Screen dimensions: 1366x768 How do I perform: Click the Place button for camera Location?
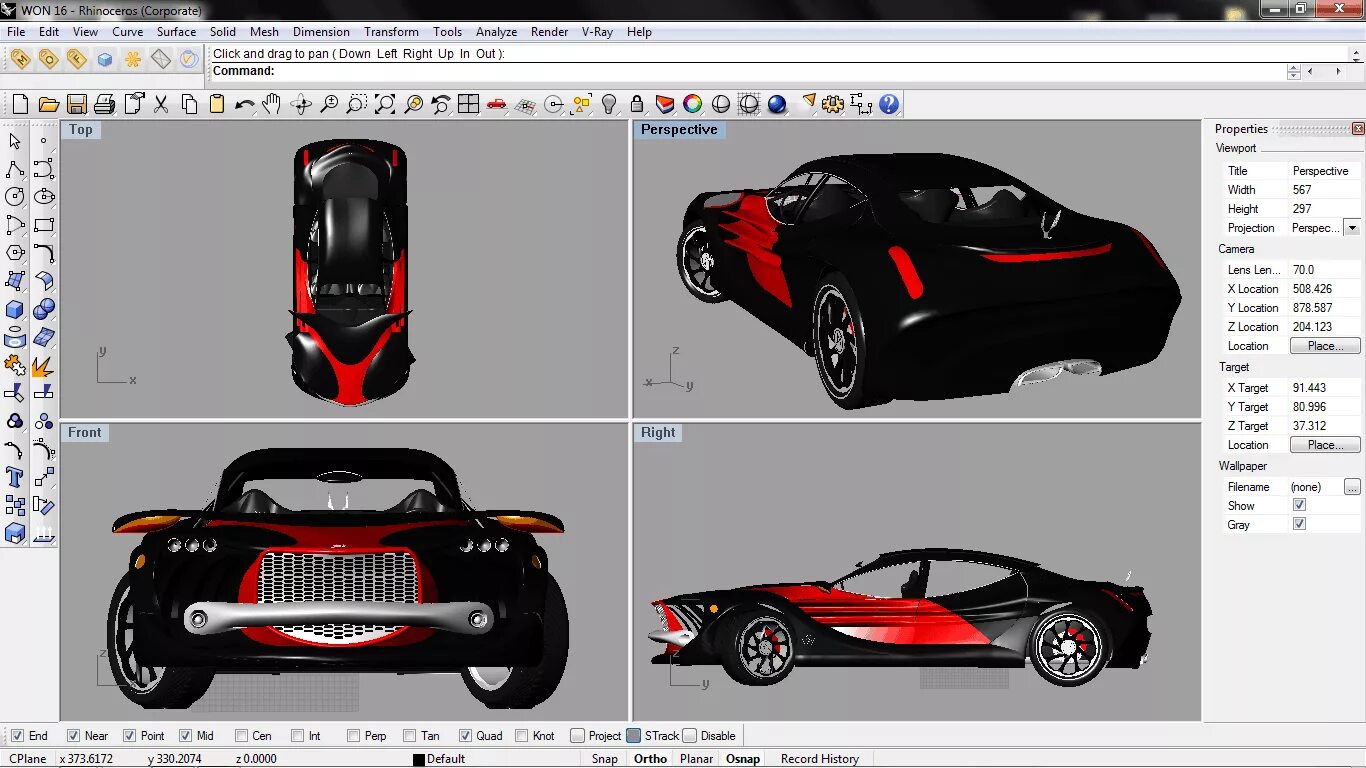point(1325,345)
